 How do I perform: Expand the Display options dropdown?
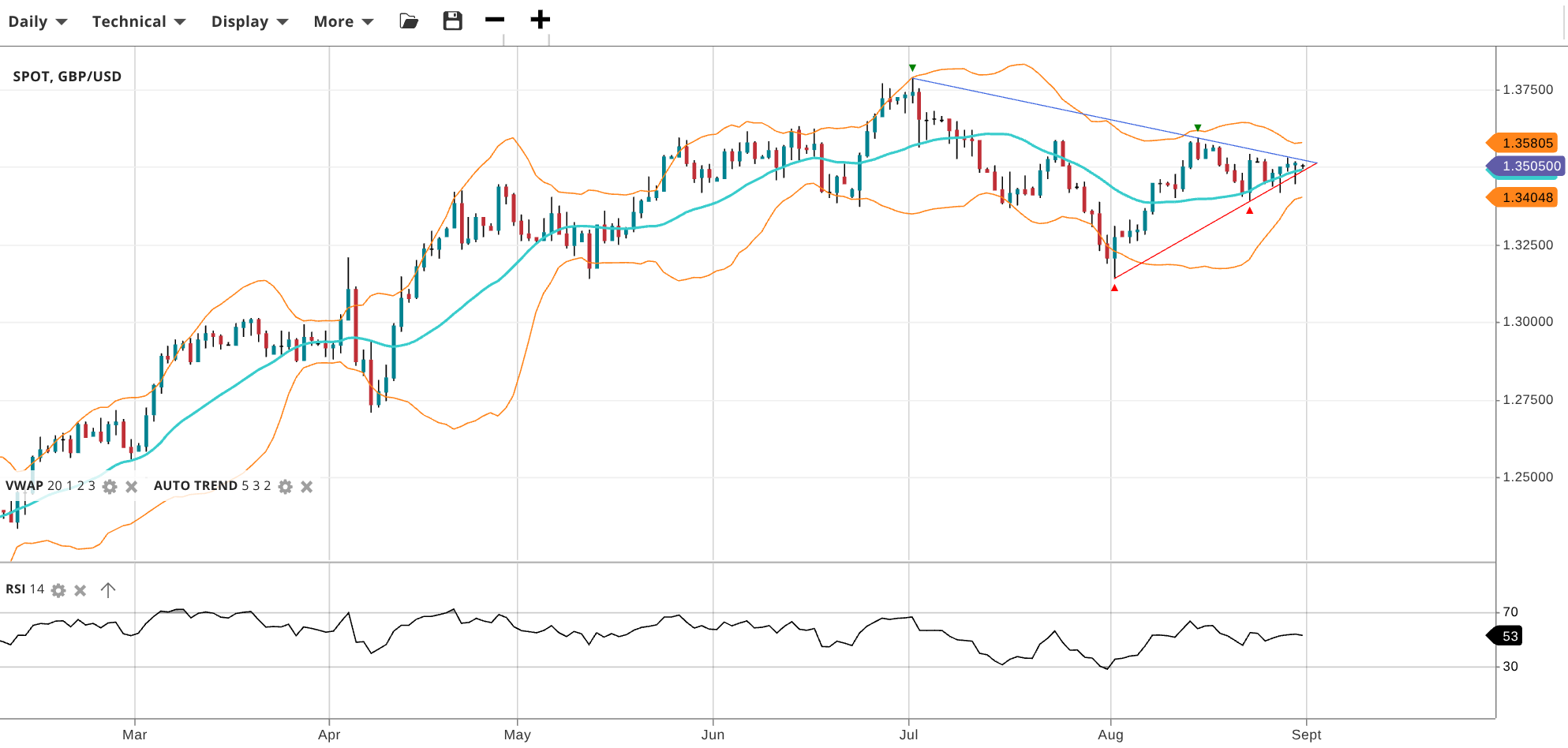pyautogui.click(x=249, y=21)
